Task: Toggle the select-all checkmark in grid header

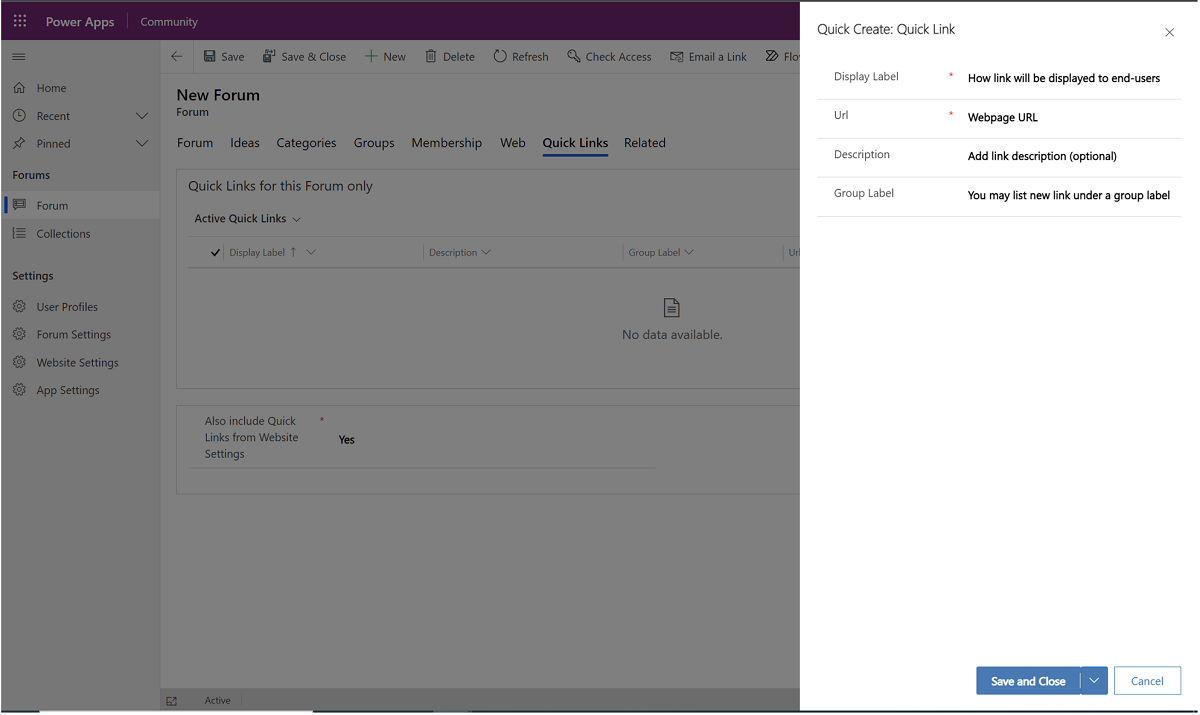Action: coord(215,253)
